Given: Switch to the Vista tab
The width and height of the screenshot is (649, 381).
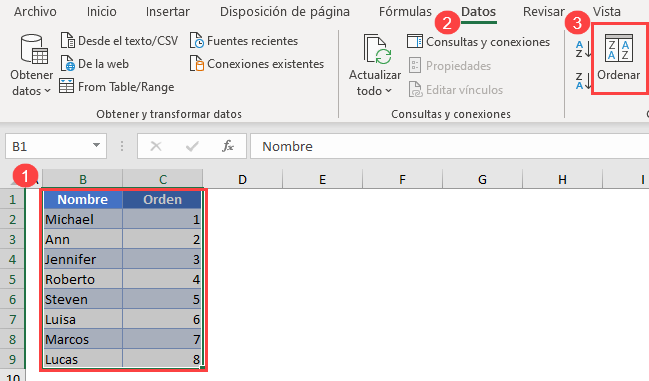Looking at the screenshot, I should coord(606,12).
